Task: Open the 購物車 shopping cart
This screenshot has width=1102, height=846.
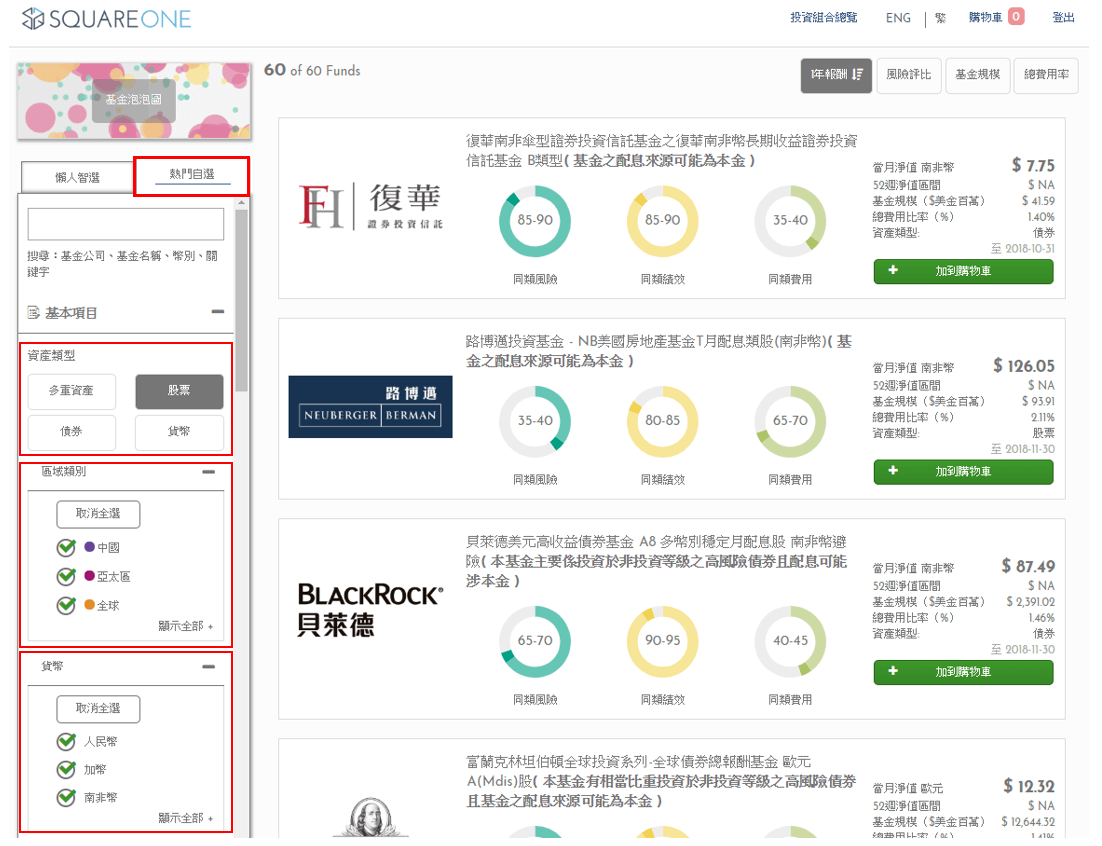Action: point(985,18)
